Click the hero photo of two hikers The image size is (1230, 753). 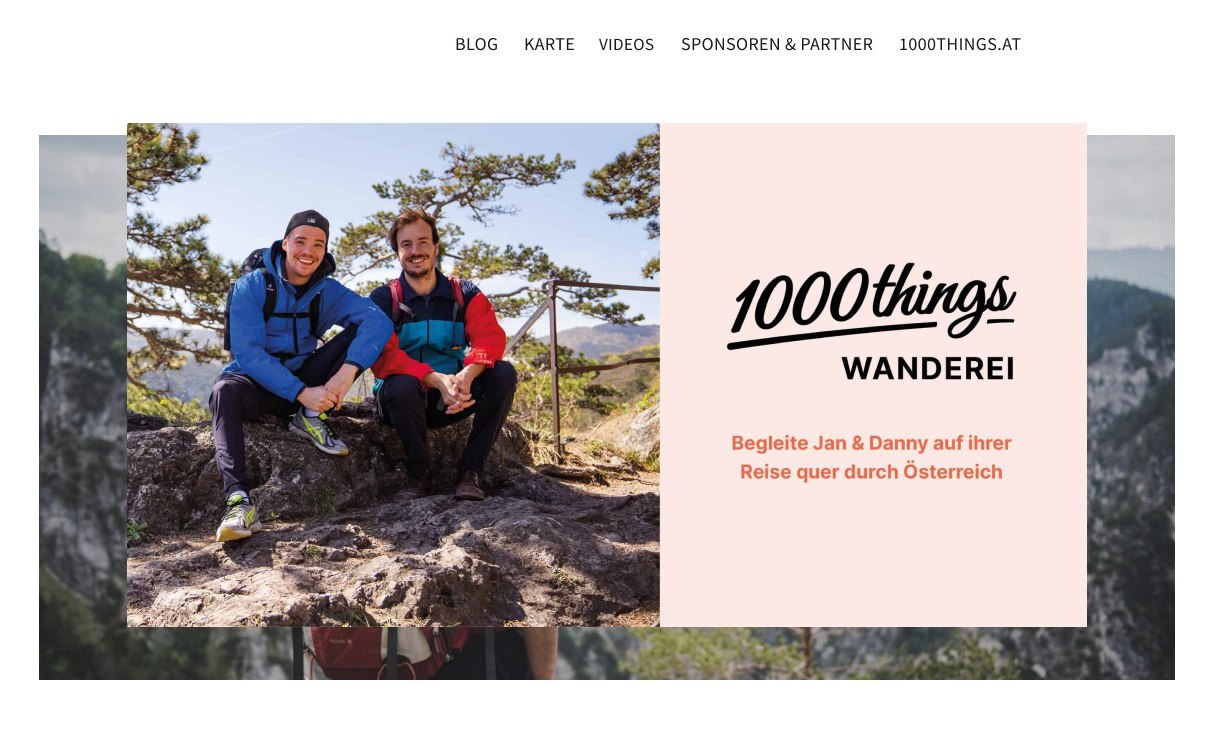point(393,375)
